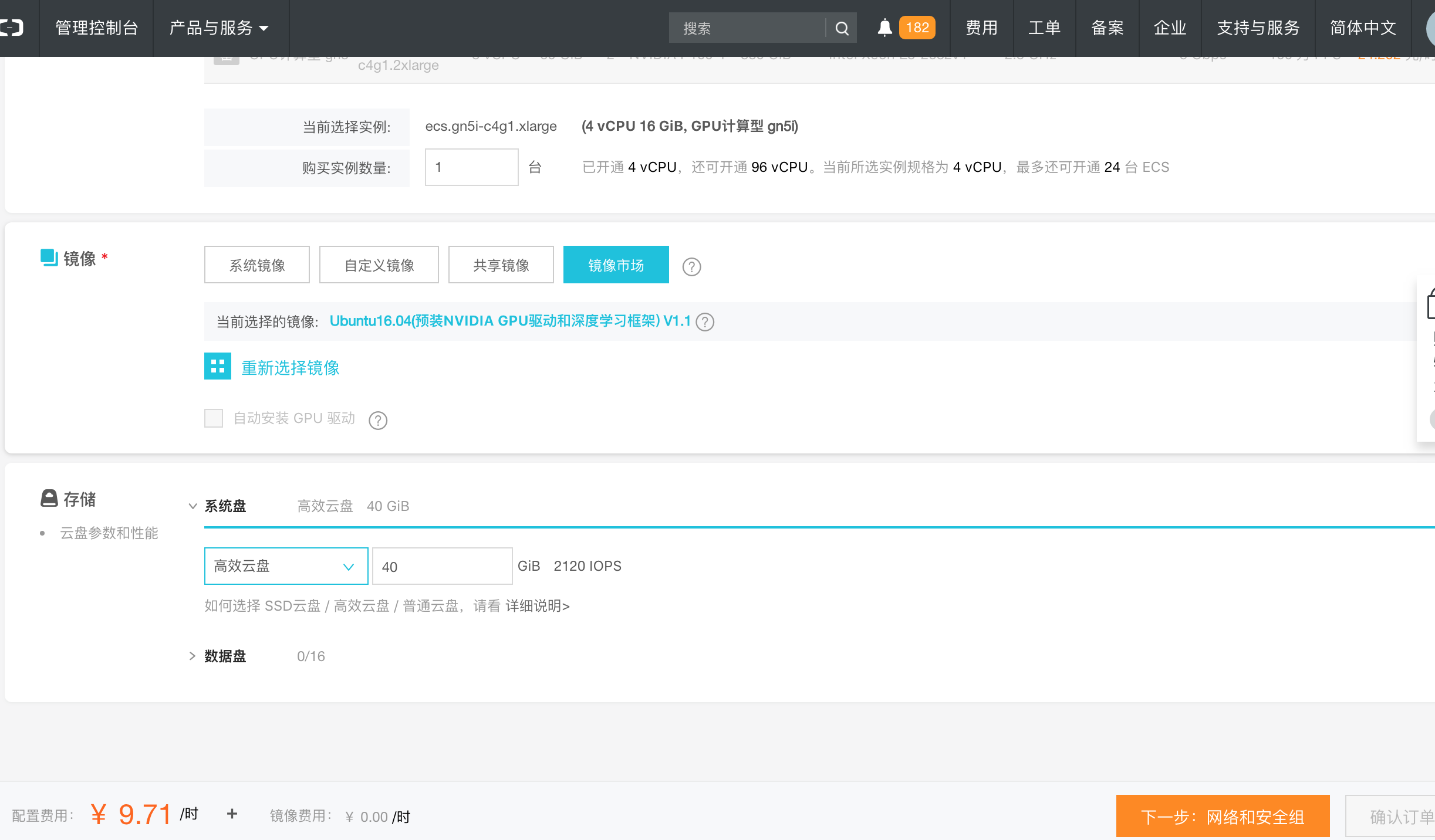Viewport: 1435px width, 840px height.
Task: Open 费用 menu item
Action: coord(981,28)
